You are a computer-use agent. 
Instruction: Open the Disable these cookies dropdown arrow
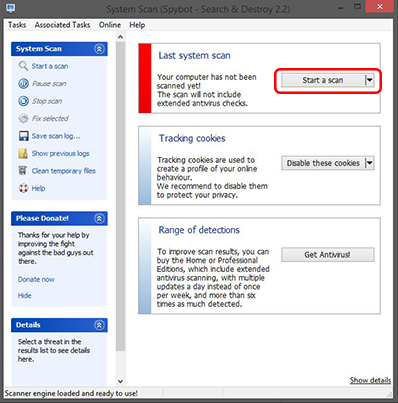369,163
